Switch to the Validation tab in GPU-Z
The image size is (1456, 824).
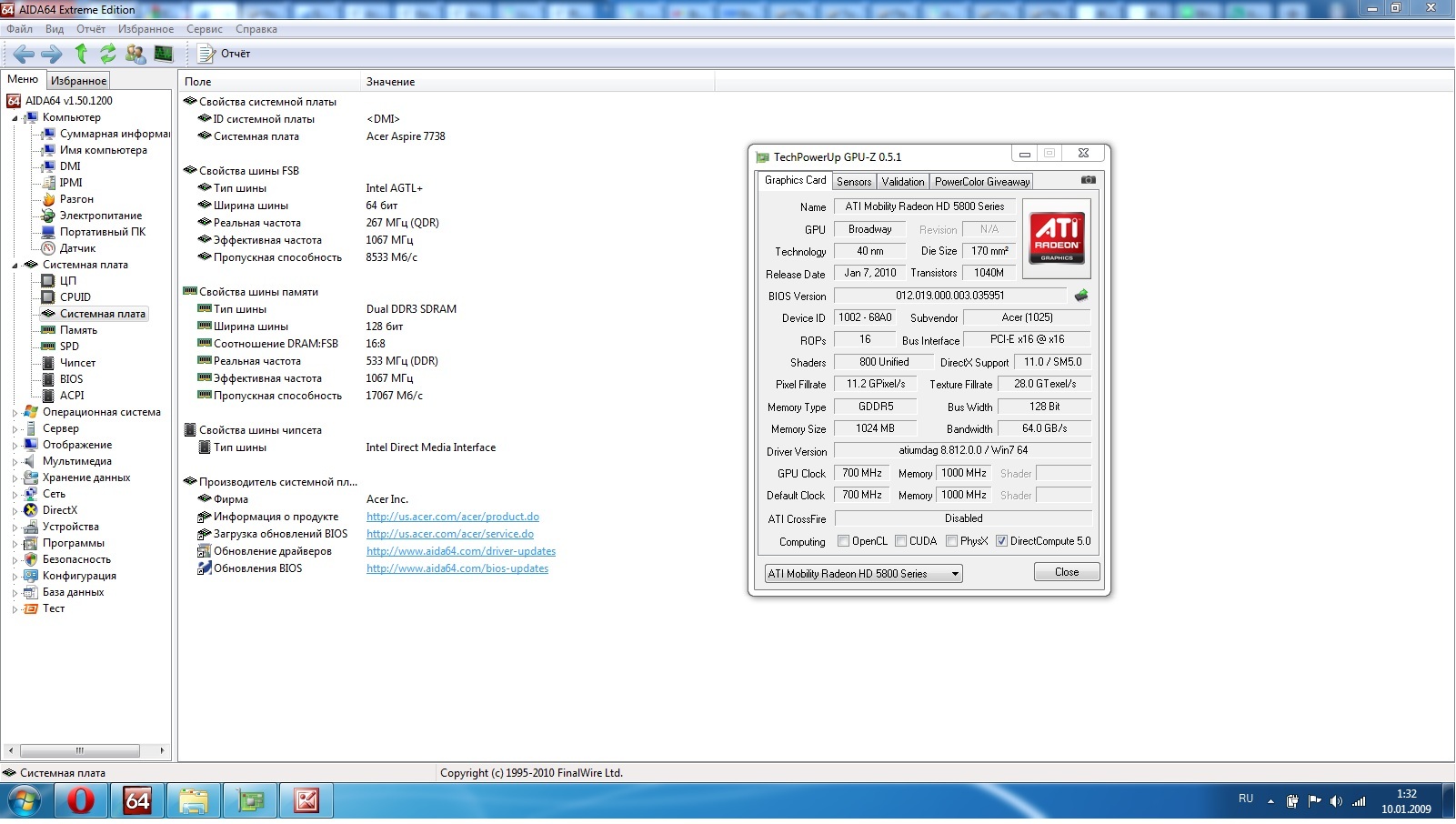tap(903, 182)
